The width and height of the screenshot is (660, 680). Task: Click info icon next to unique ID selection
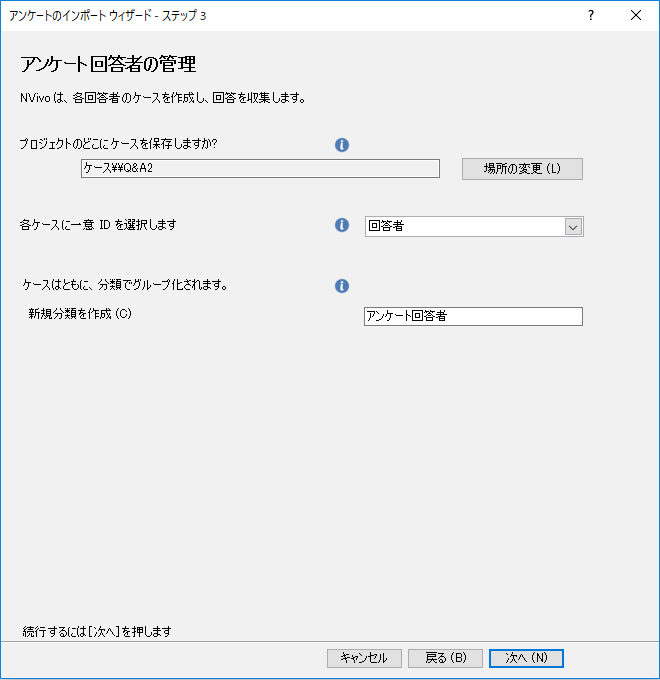pos(342,225)
